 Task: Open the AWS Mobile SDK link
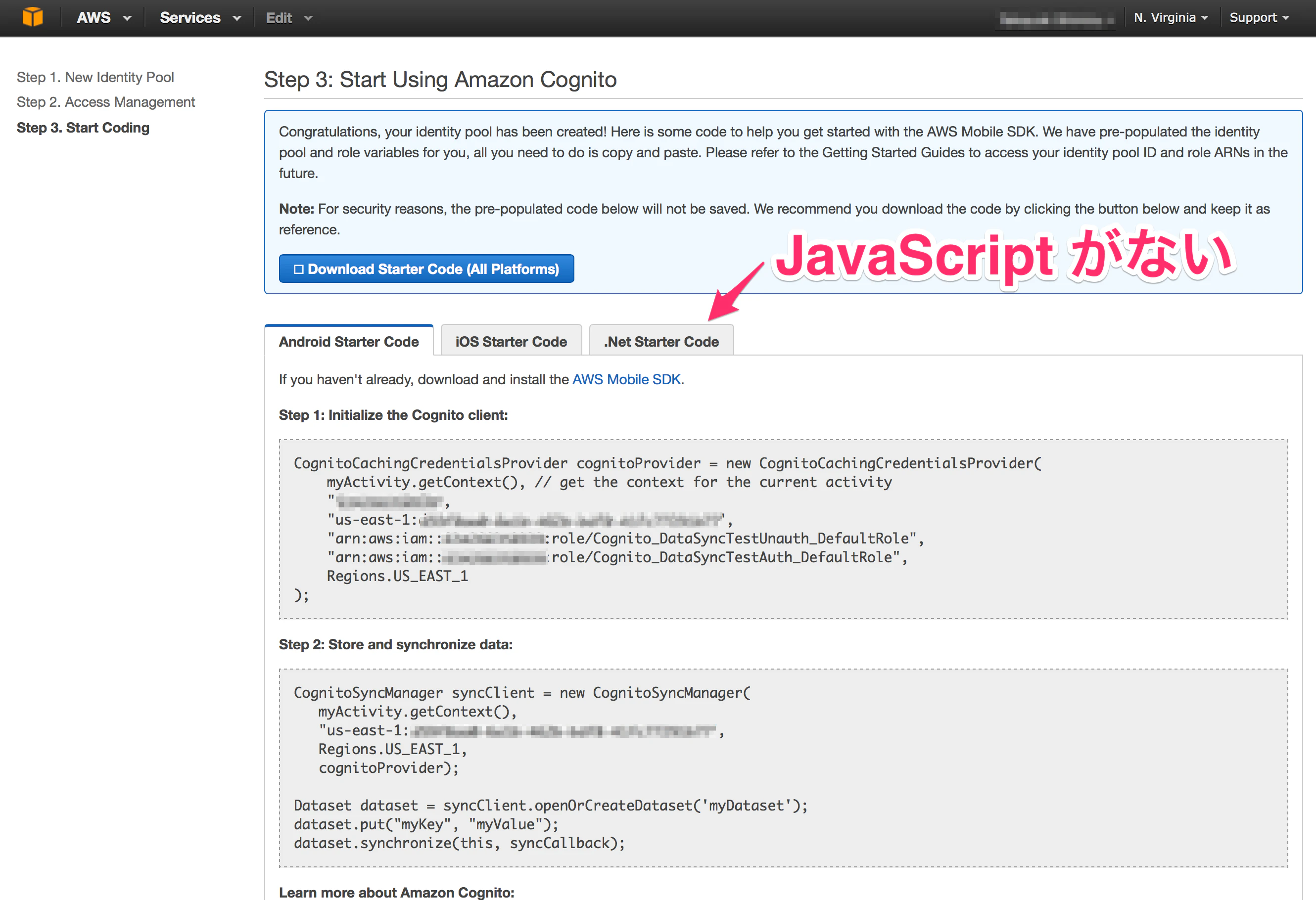point(626,379)
